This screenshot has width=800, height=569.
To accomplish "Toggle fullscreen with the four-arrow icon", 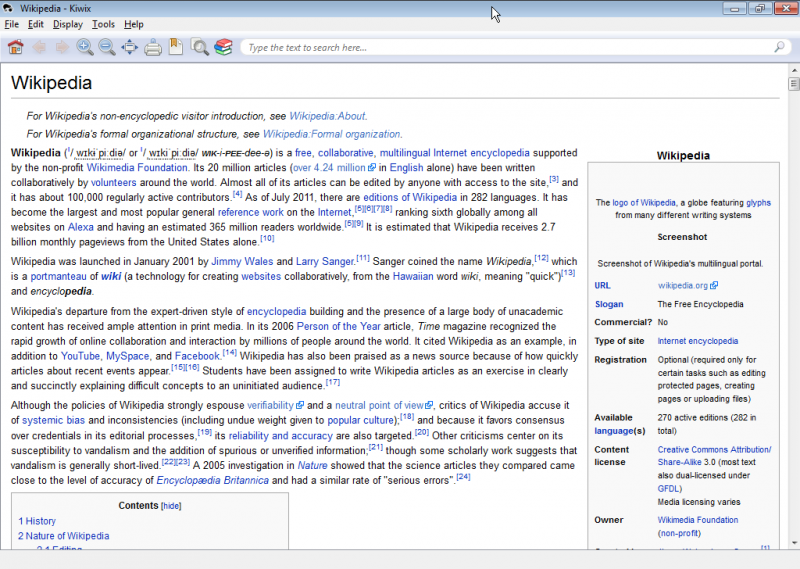I will (x=130, y=47).
